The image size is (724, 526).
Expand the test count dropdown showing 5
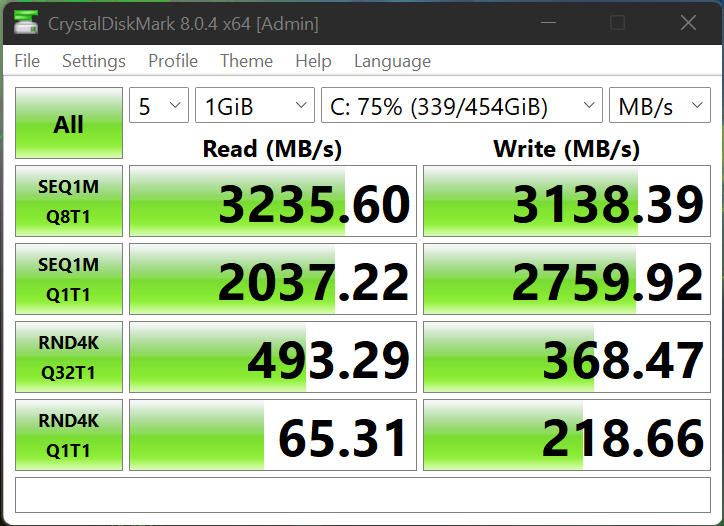click(159, 105)
